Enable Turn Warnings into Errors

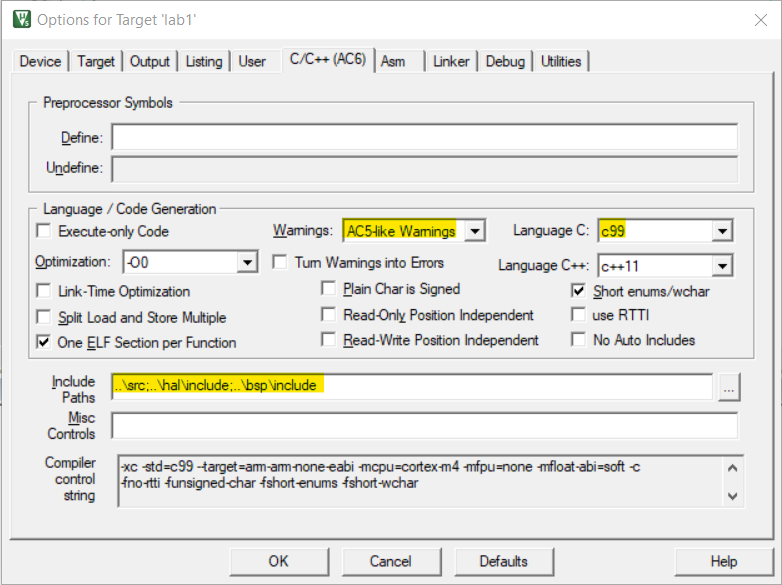(281, 263)
